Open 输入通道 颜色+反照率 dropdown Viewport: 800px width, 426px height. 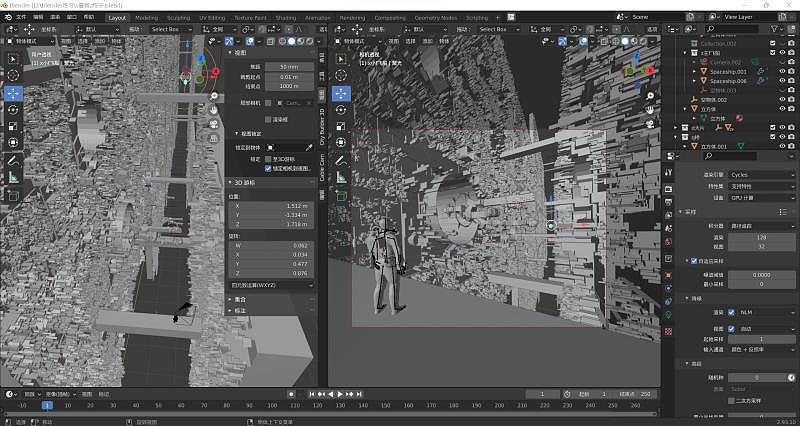coord(761,349)
